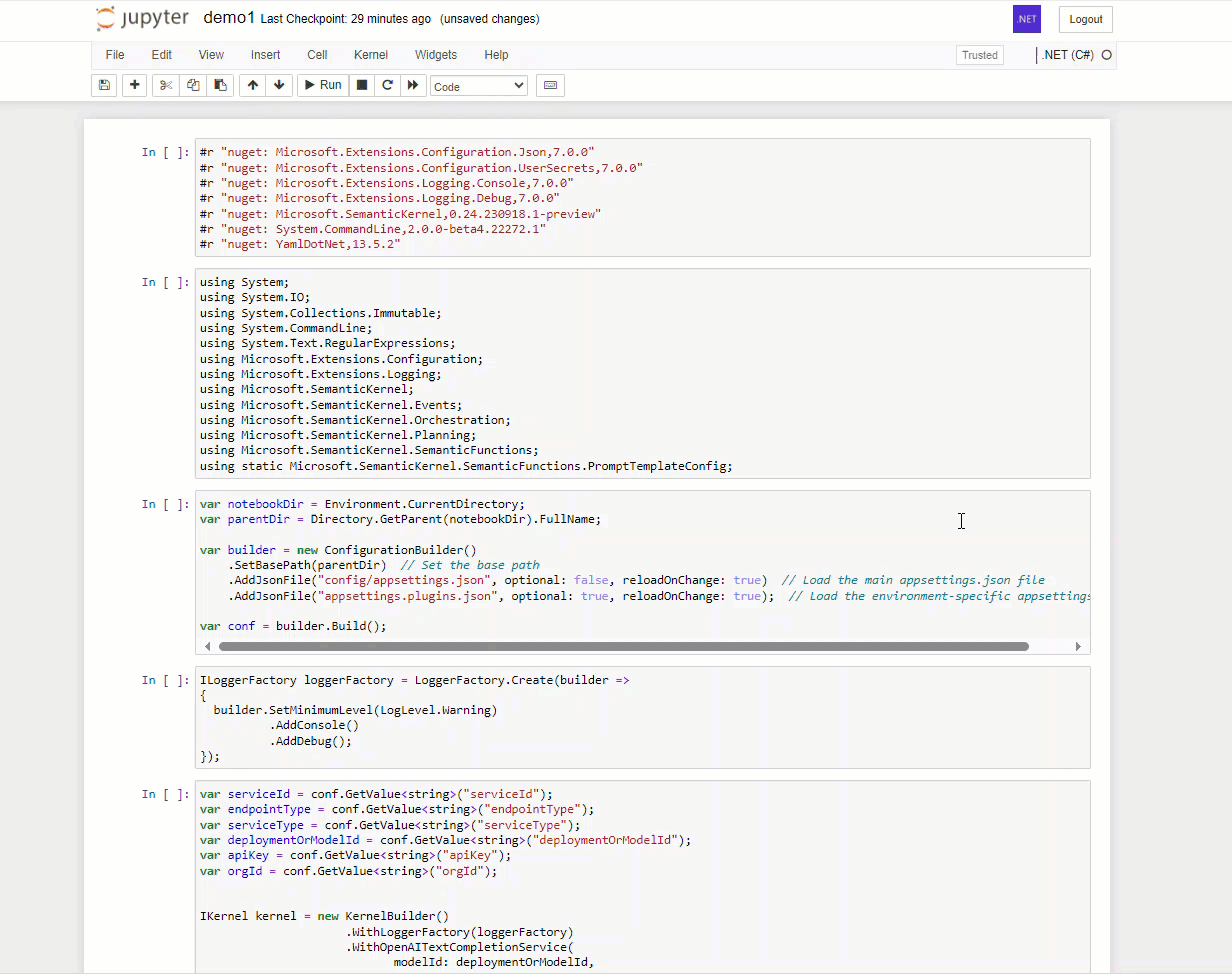The image size is (1232, 974).
Task: Open the Cell menu
Action: 317,55
